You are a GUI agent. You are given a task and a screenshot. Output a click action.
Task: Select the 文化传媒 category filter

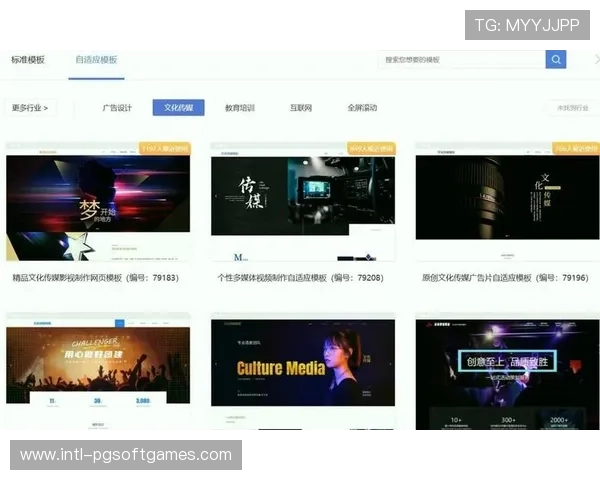click(178, 108)
